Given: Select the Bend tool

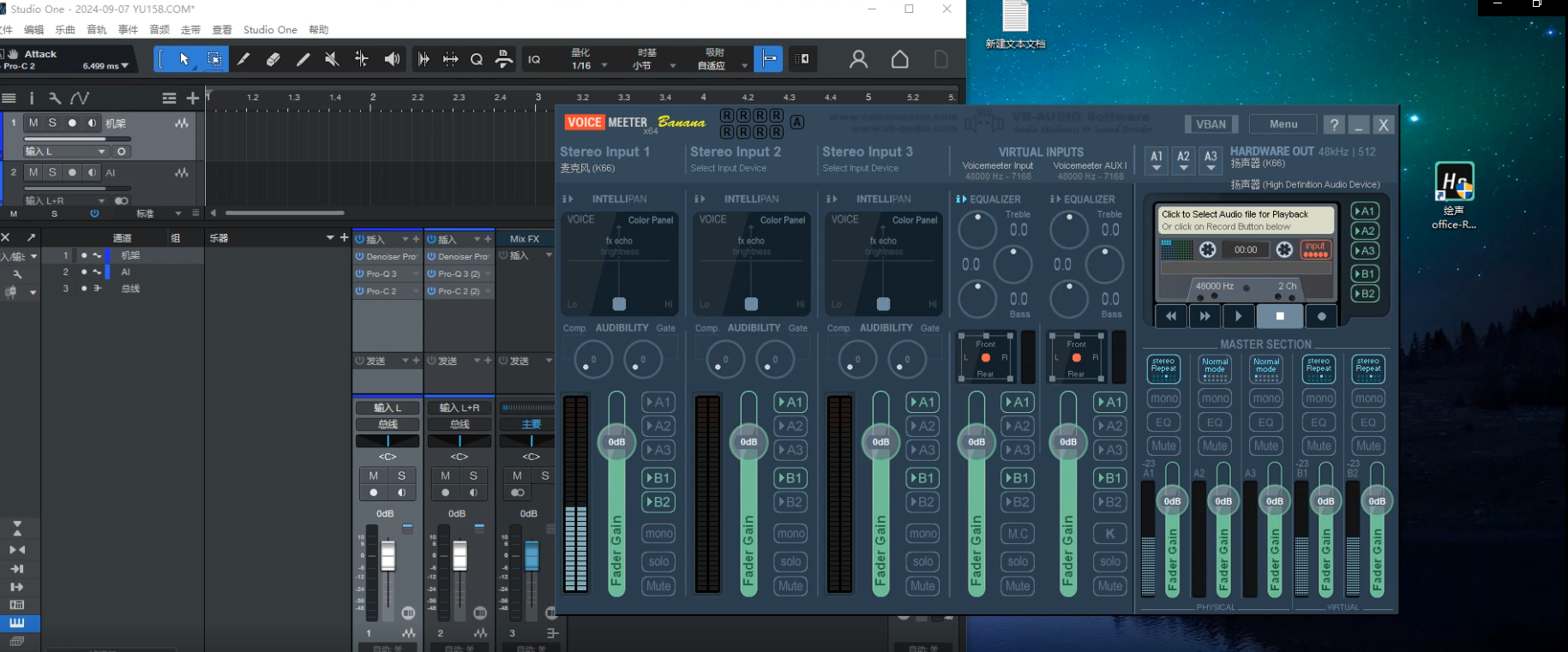Looking at the screenshot, I should 362,59.
